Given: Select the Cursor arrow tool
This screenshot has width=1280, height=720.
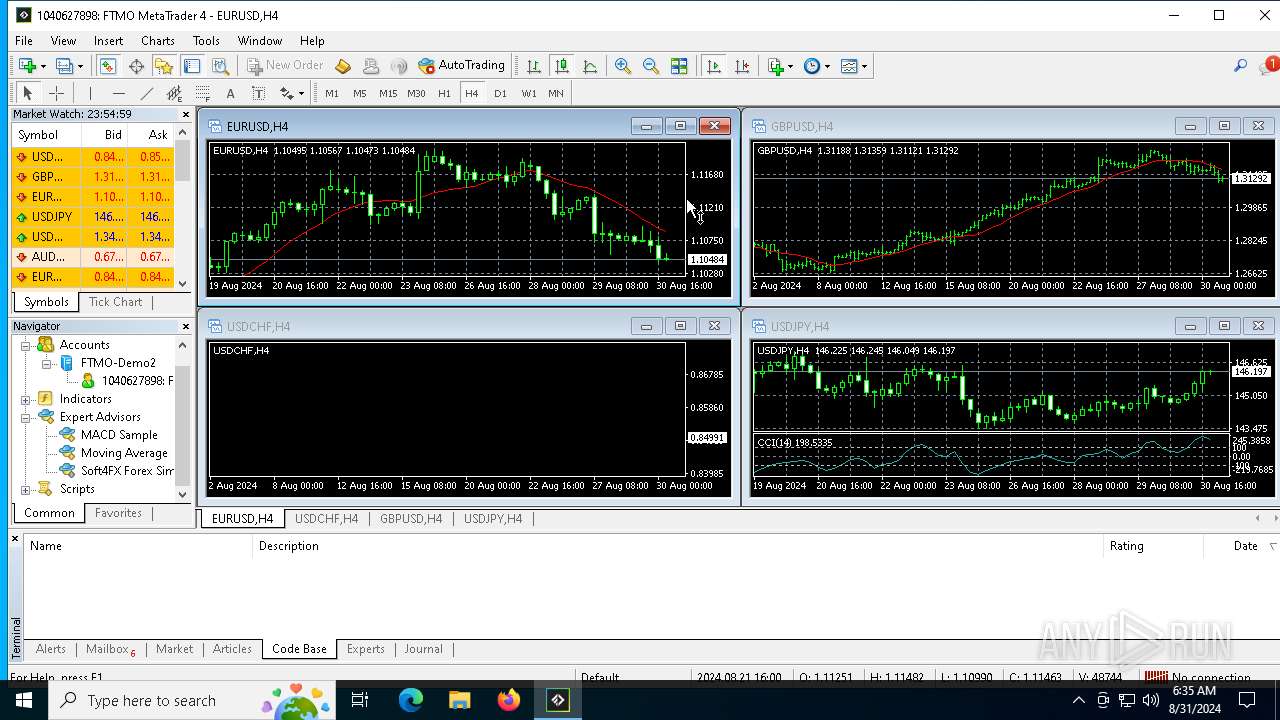Looking at the screenshot, I should point(28,93).
